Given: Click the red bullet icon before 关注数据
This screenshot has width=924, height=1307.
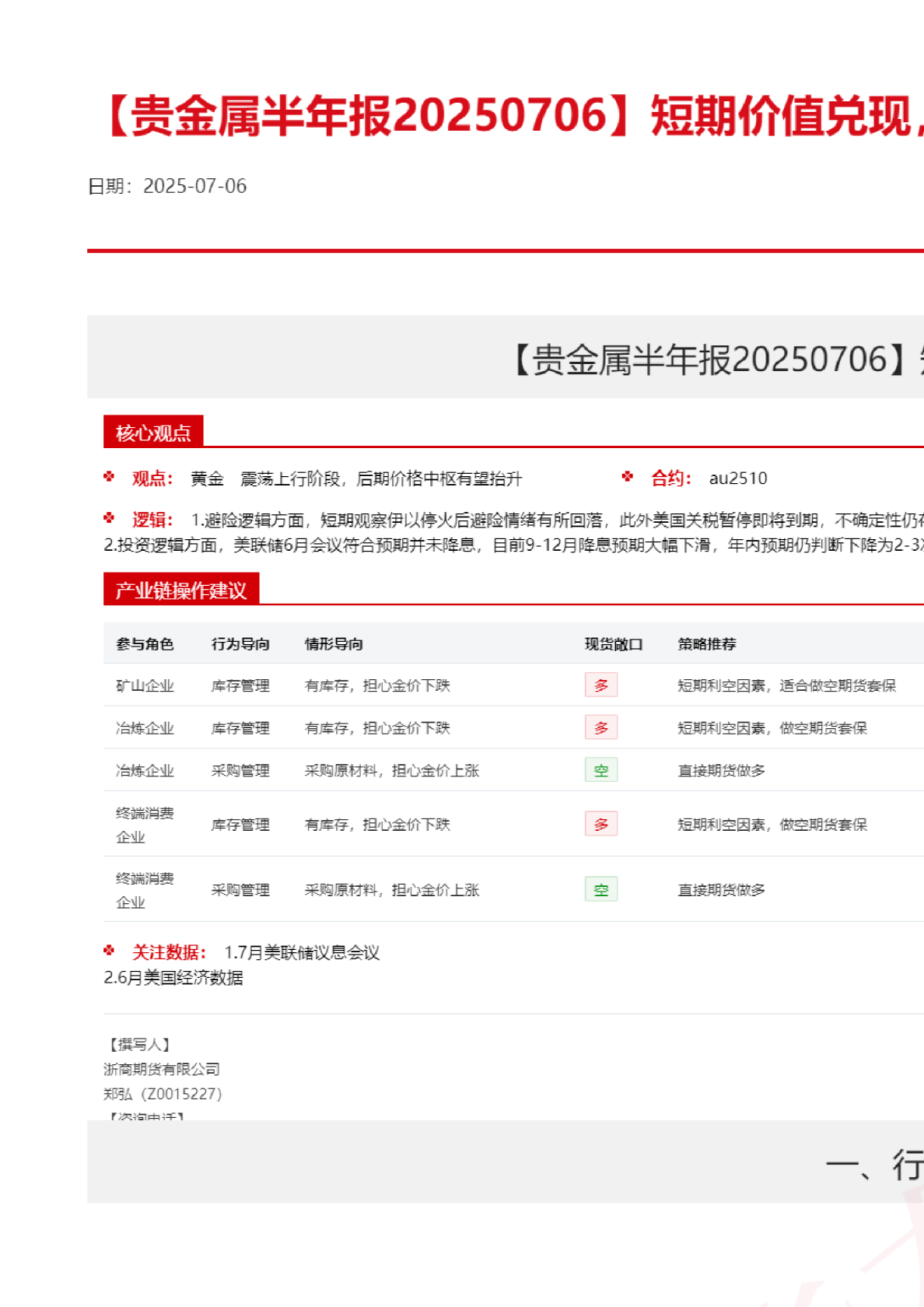Looking at the screenshot, I should [x=109, y=950].
